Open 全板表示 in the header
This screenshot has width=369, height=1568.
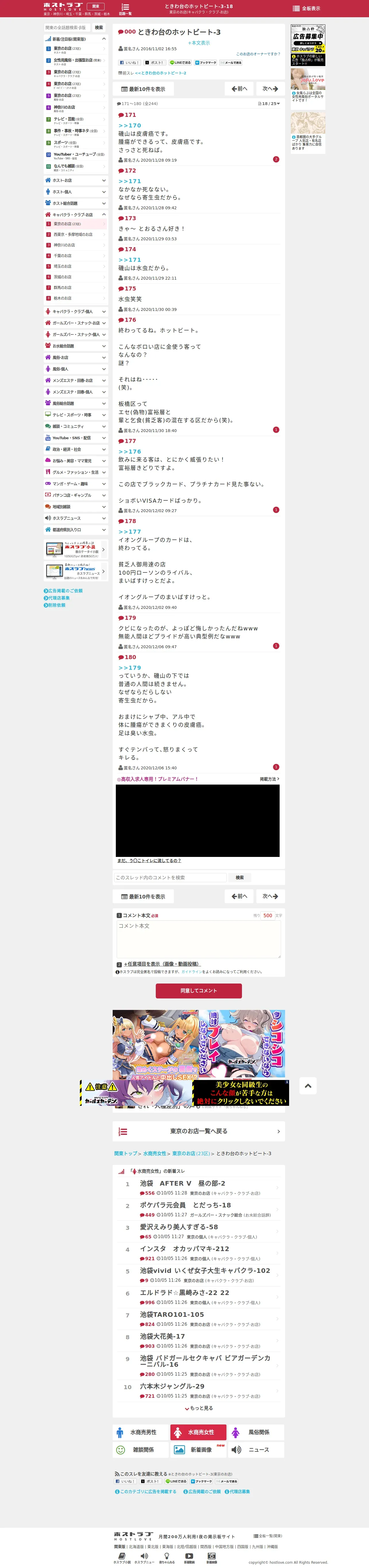(306, 9)
